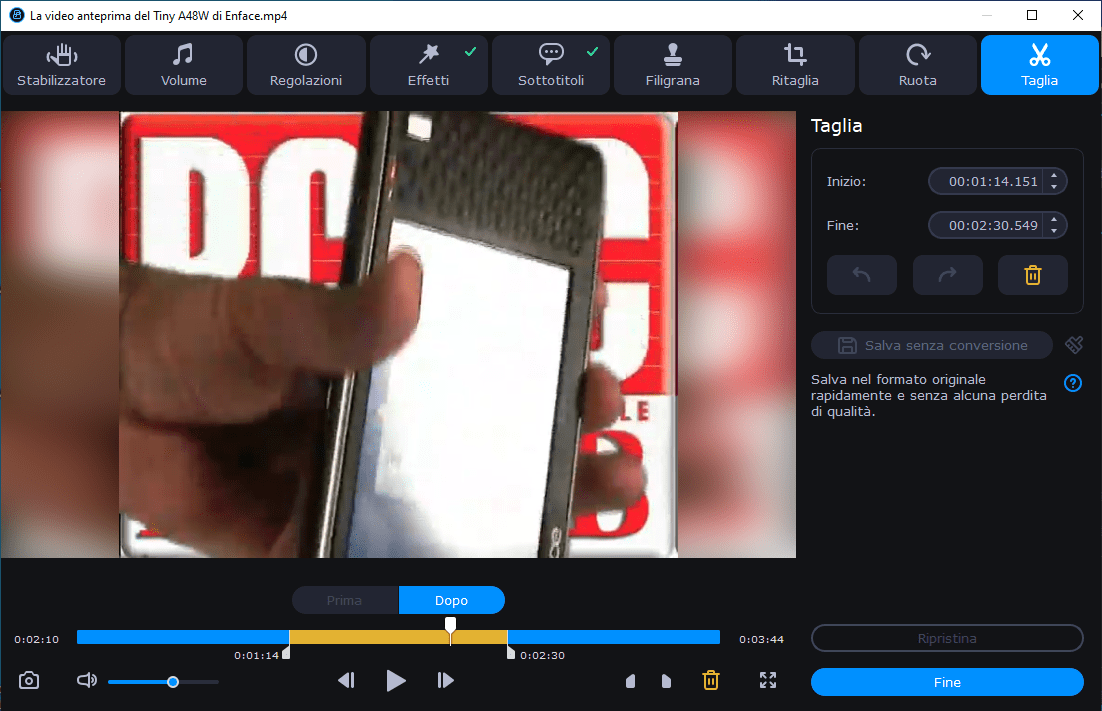Screen dimensions: 1102x711
Task: Set the segment start marker icon
Action: (631, 682)
